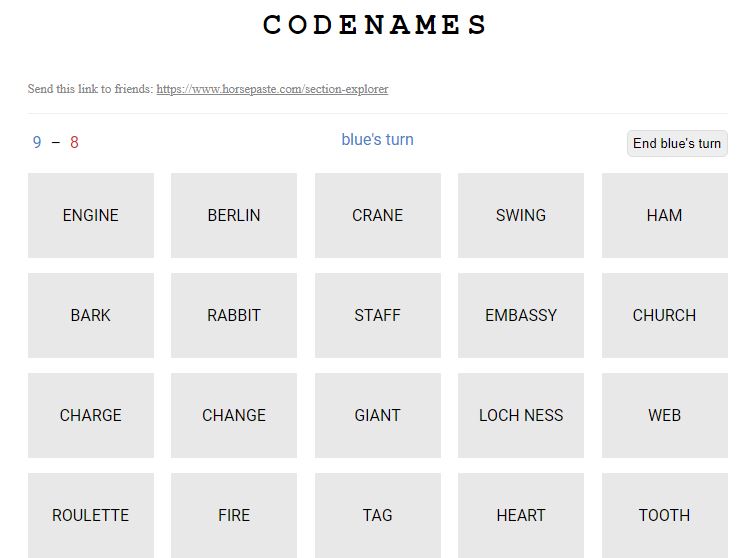
Task: Choose the SWING card
Action: click(x=521, y=215)
